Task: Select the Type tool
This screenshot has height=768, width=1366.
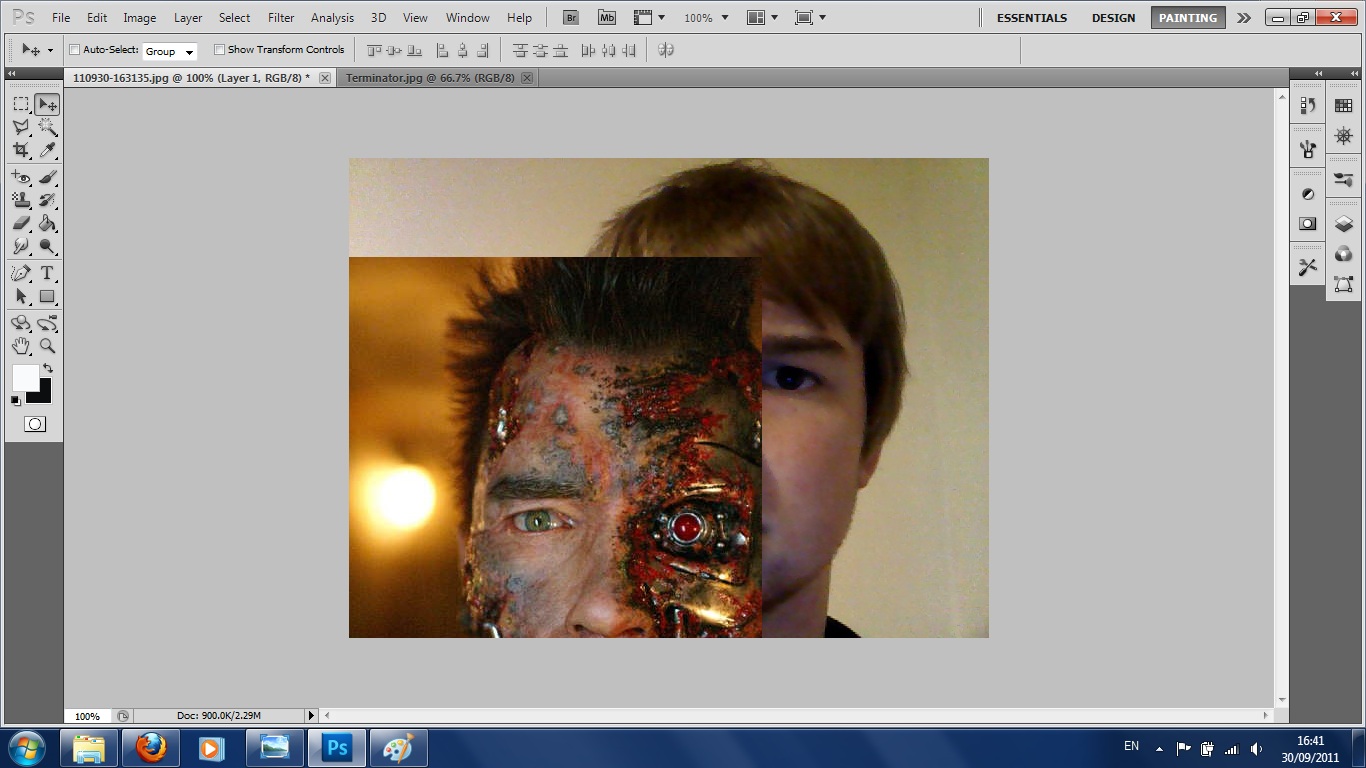Action: (x=47, y=273)
